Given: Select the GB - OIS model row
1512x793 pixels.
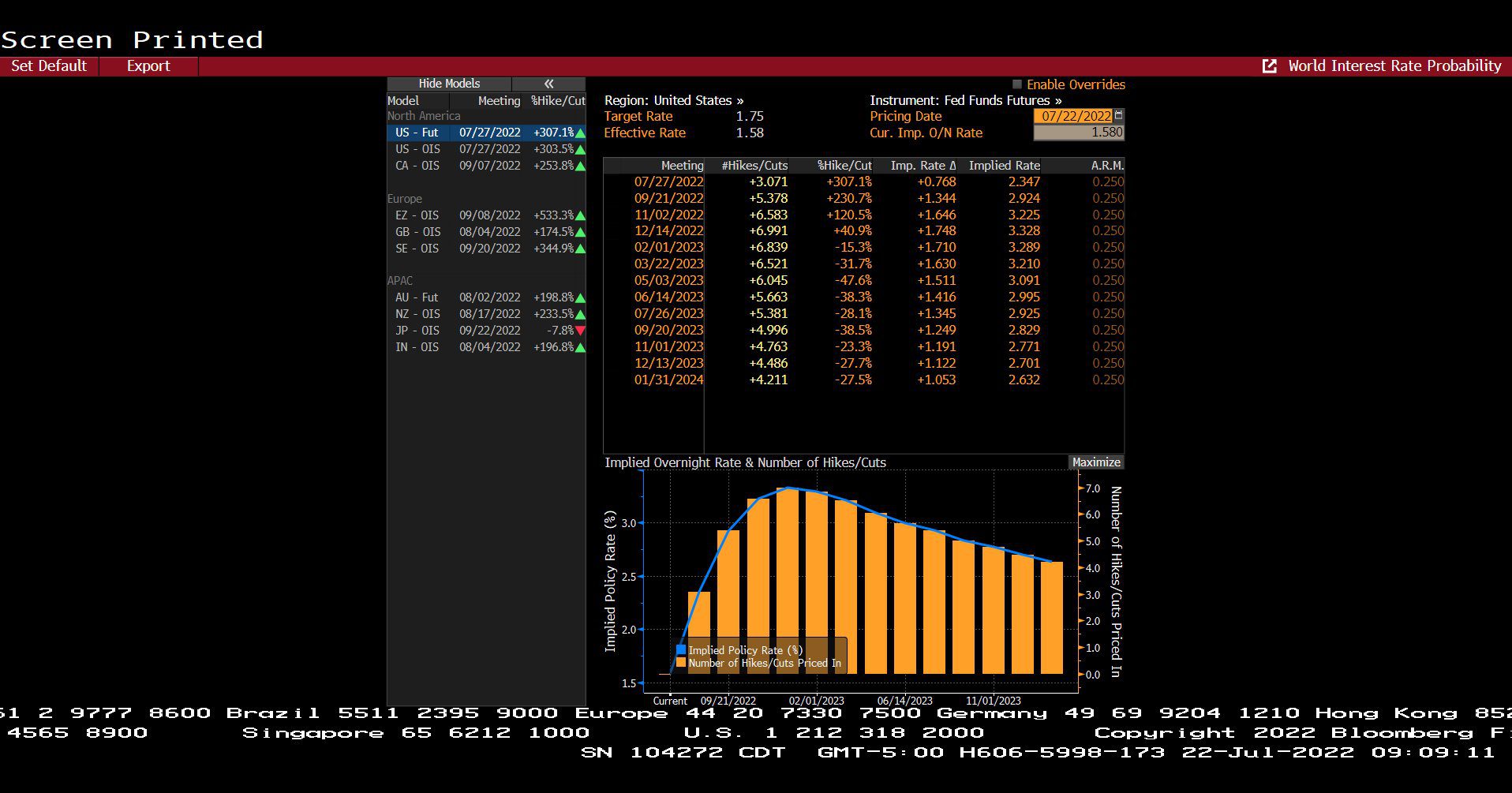Looking at the screenshot, I should (486, 232).
